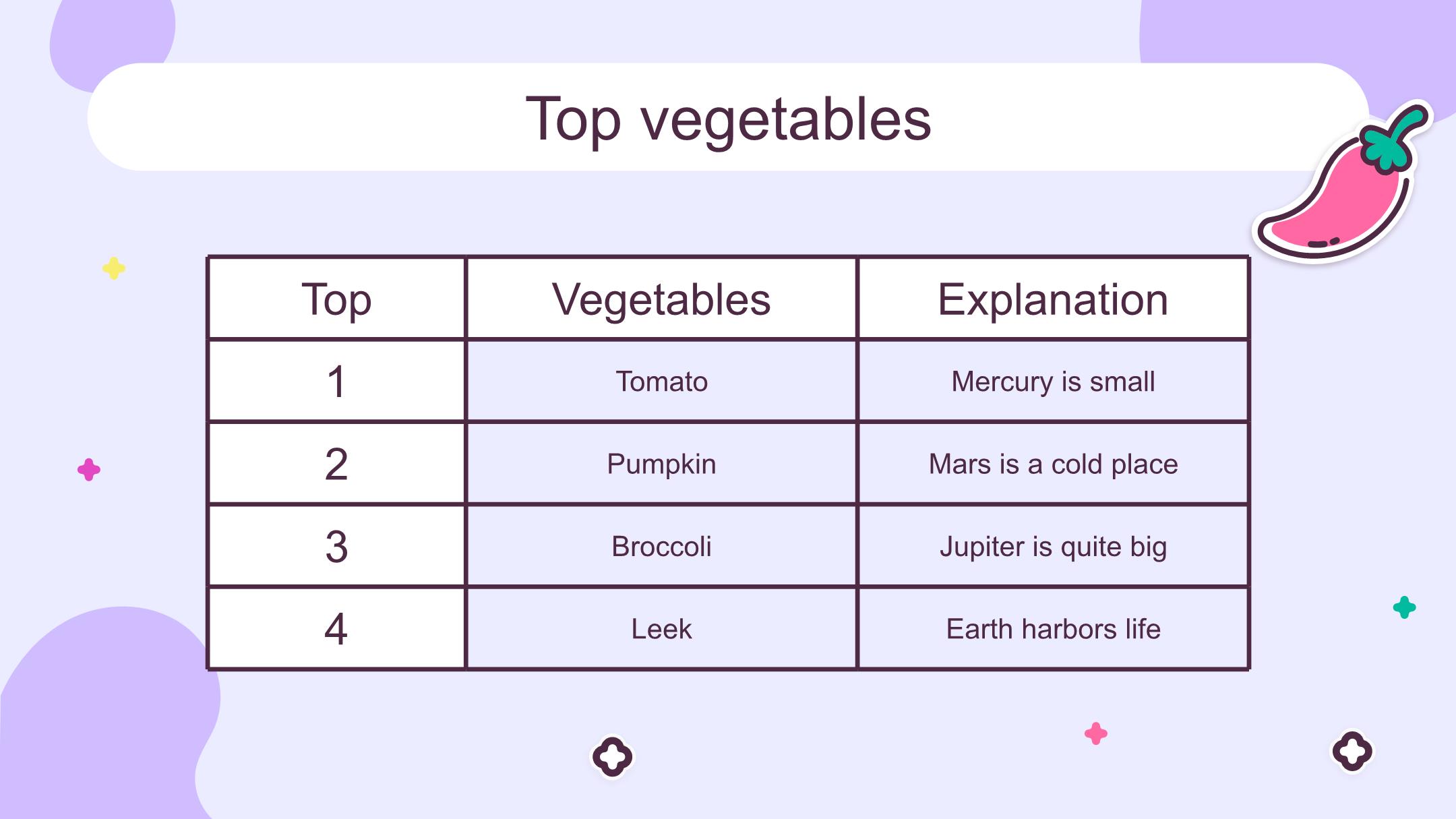Click the magenta sparkle on the left edge
This screenshot has width=1456, height=819.
(89, 469)
